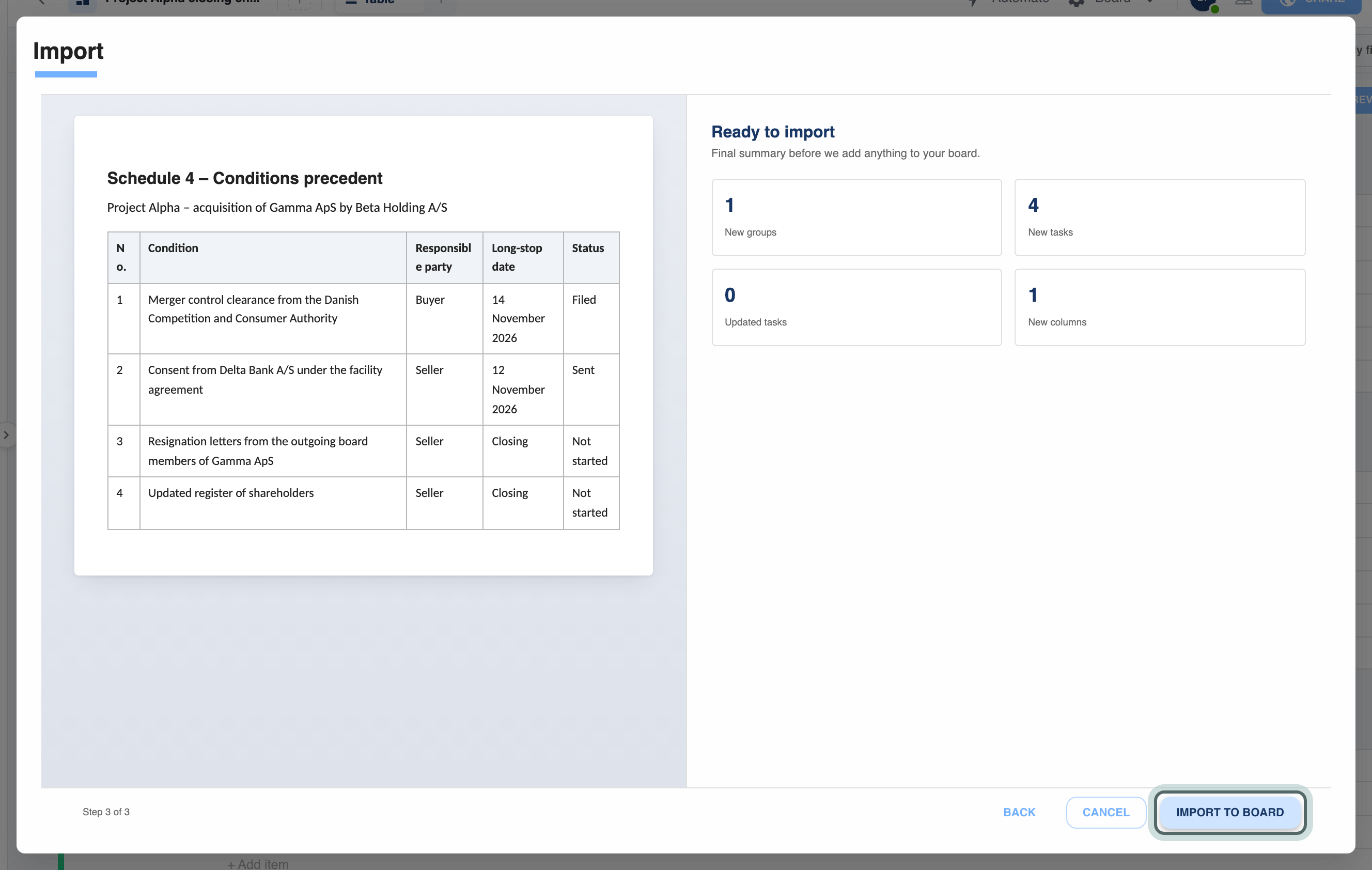Click the Updated tasks summary card
The image size is (1372, 870).
click(856, 307)
